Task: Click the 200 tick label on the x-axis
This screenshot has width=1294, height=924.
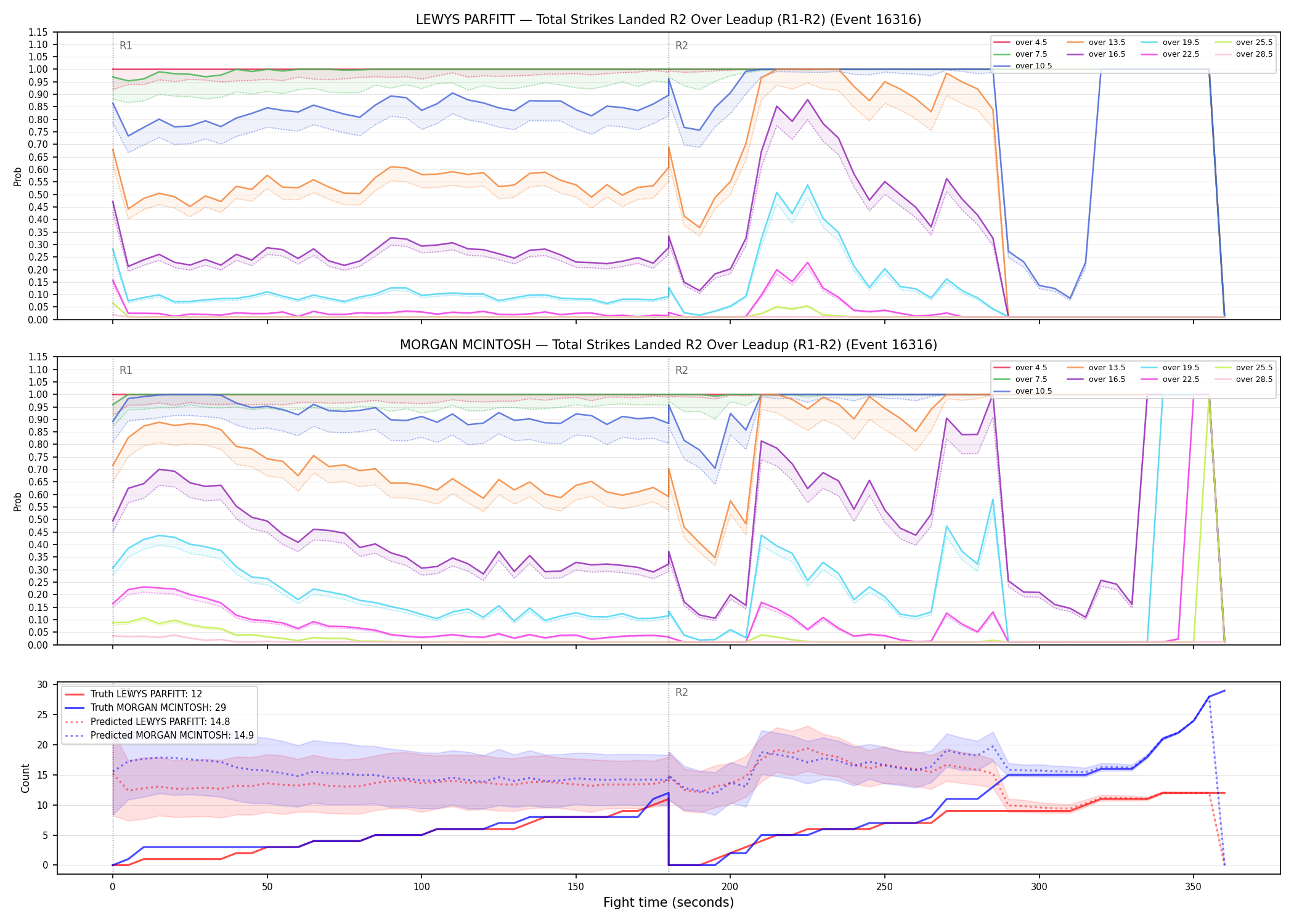Action: coord(730,887)
